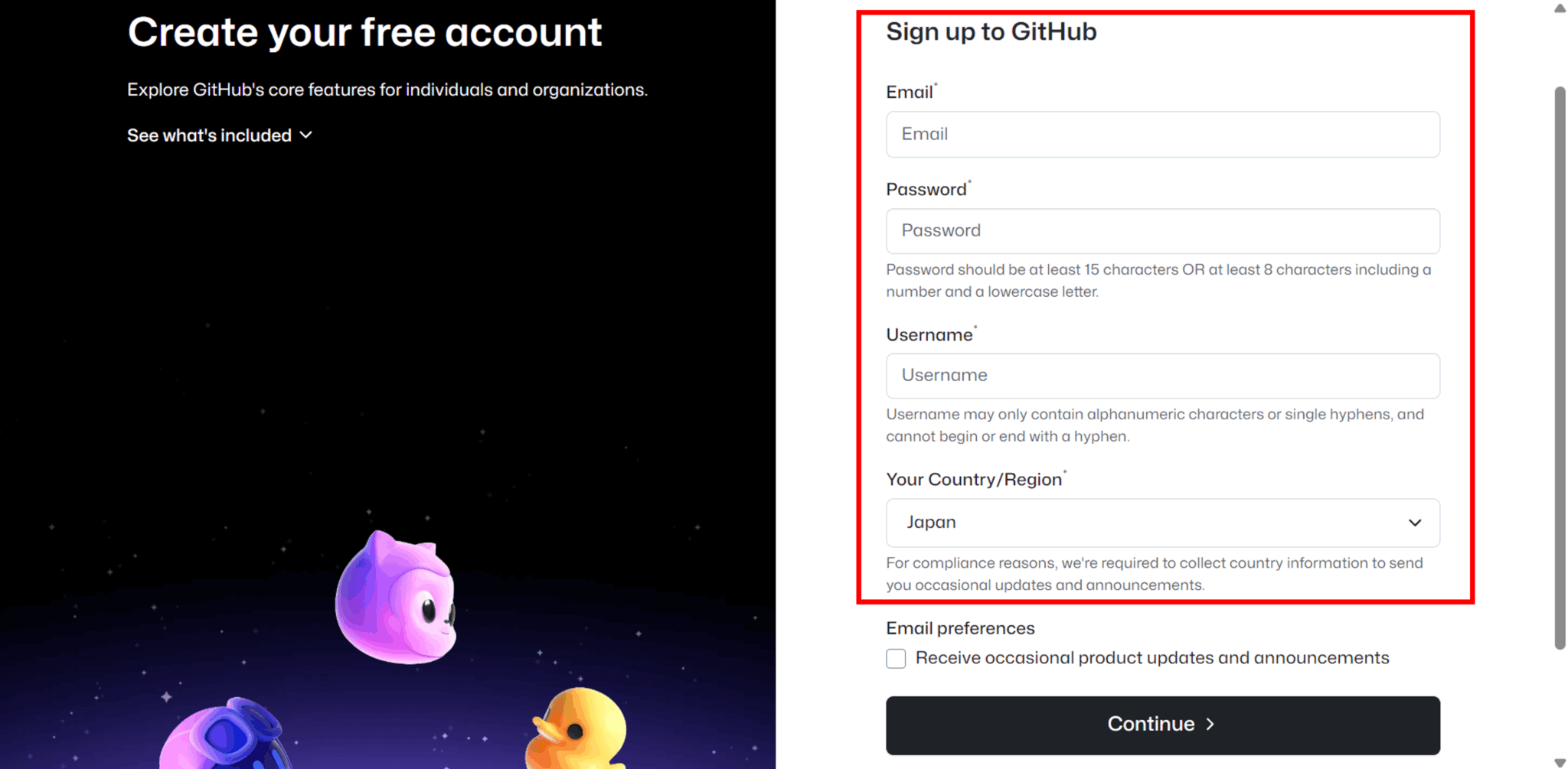Image resolution: width=1568 pixels, height=769 pixels.
Task: Click the vertical scrollbar thumb
Action: coord(1560,367)
